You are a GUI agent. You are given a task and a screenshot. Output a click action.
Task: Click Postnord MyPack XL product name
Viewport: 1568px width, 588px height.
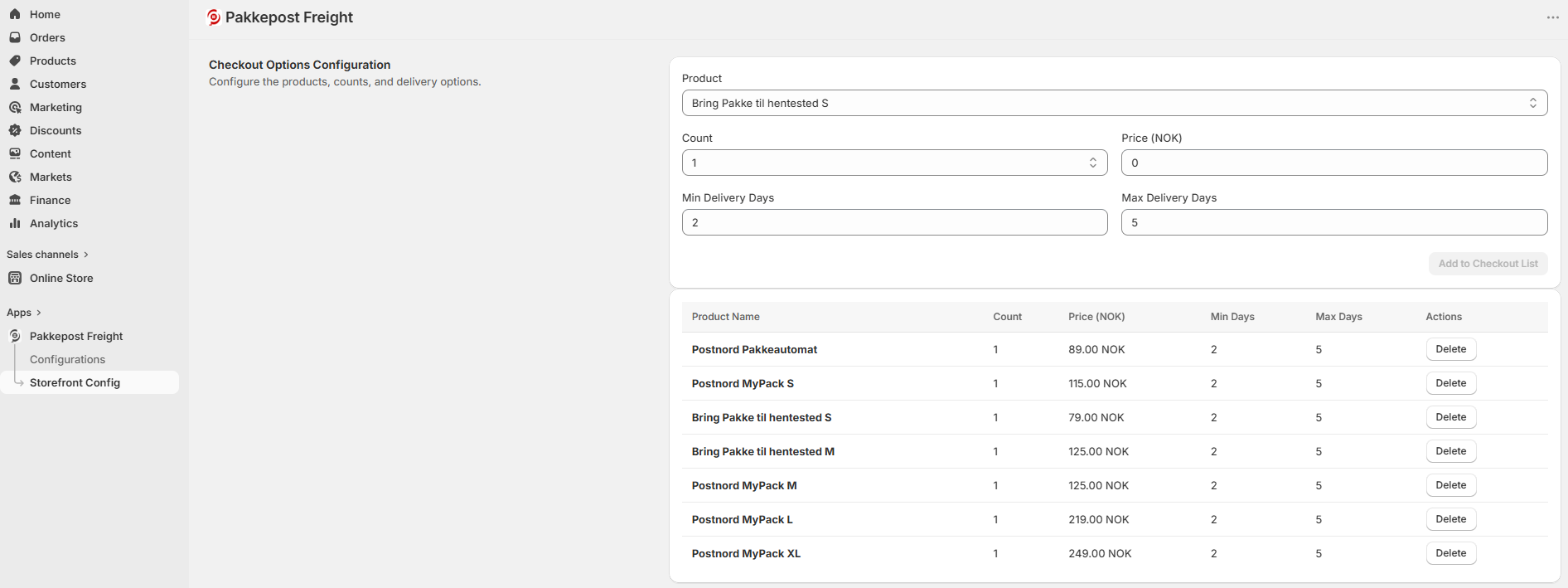click(746, 553)
